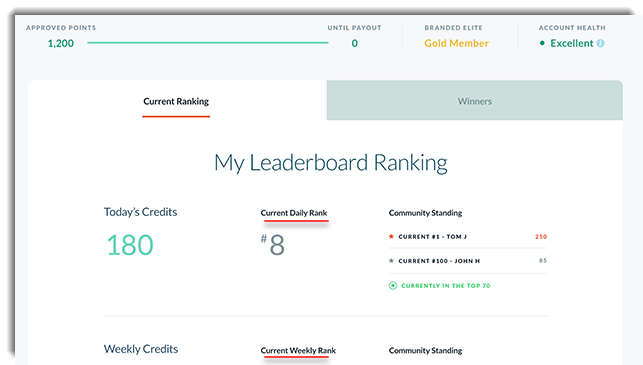Click the My Leaderboard Ranking heading
Screen dimensions: 643x365
(x=331, y=163)
